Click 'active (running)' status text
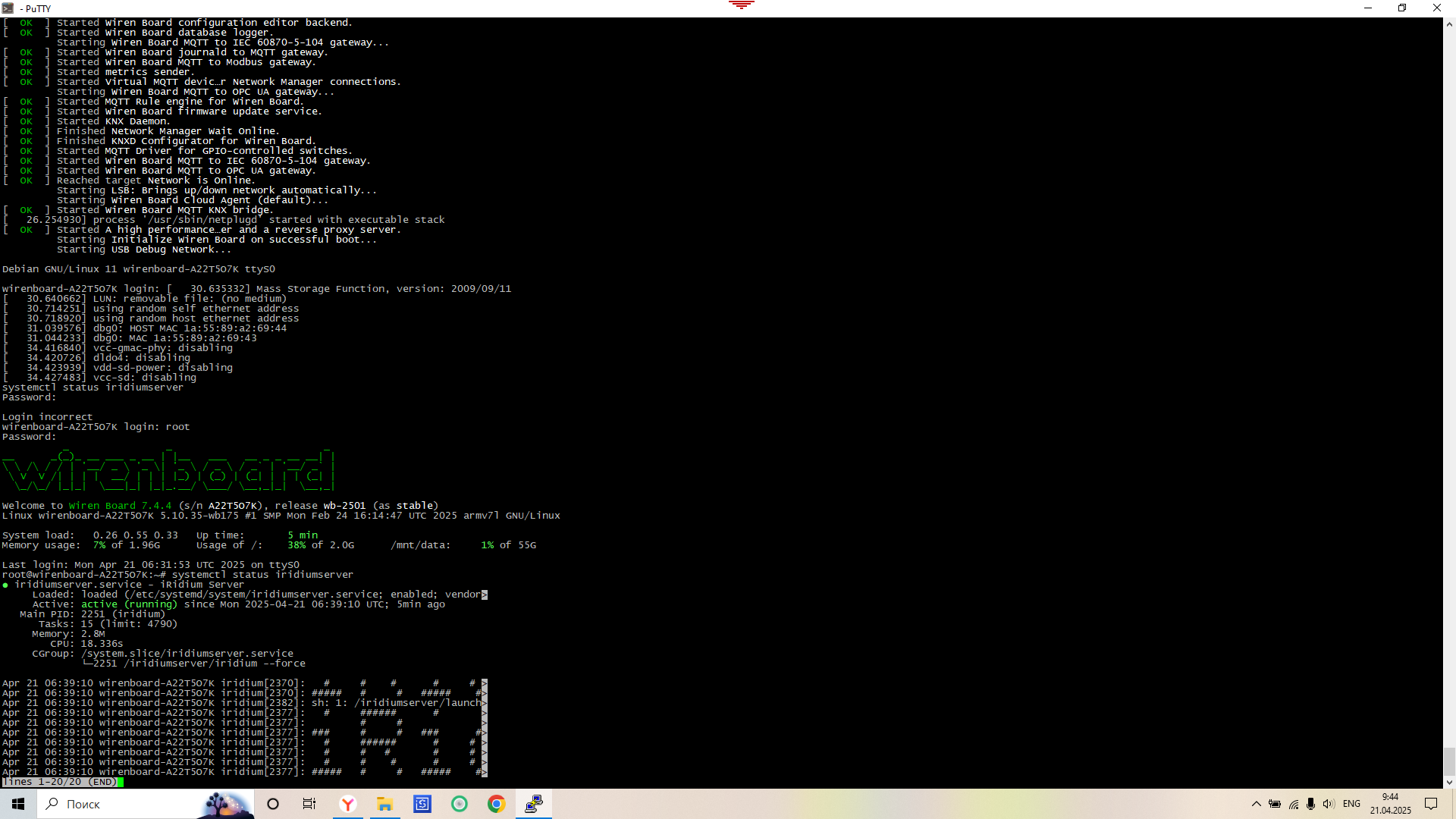The height and width of the screenshot is (819, 1456). pos(129,604)
